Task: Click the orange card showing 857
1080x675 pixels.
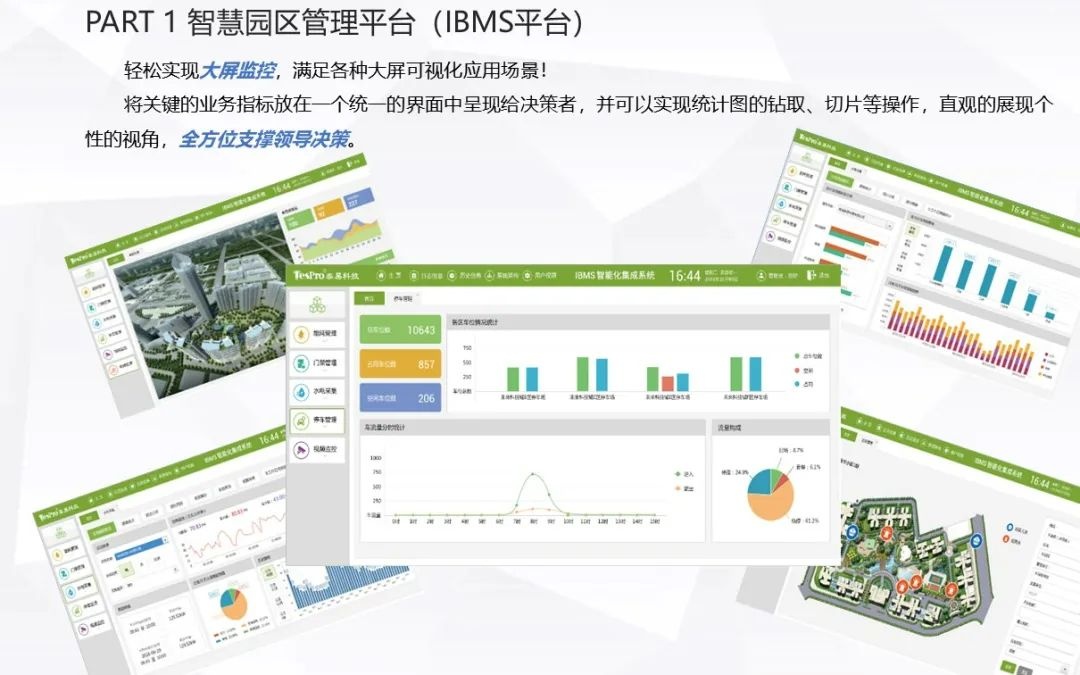Action: pos(400,364)
